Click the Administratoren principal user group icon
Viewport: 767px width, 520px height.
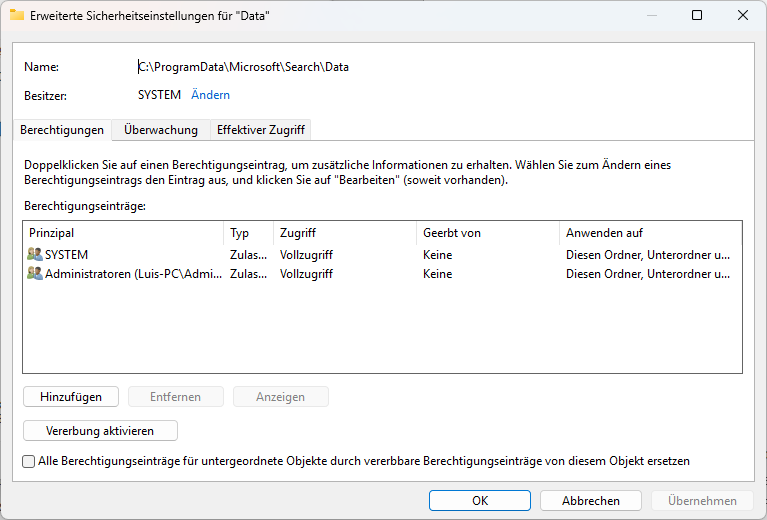click(35, 273)
